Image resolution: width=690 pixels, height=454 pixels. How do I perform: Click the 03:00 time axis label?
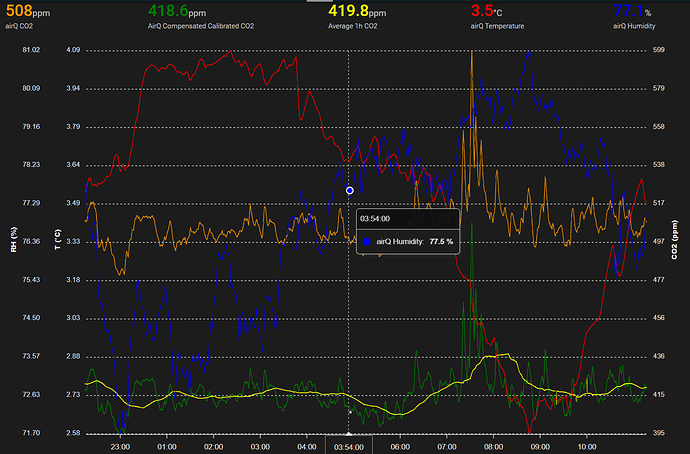pyautogui.click(x=260, y=447)
